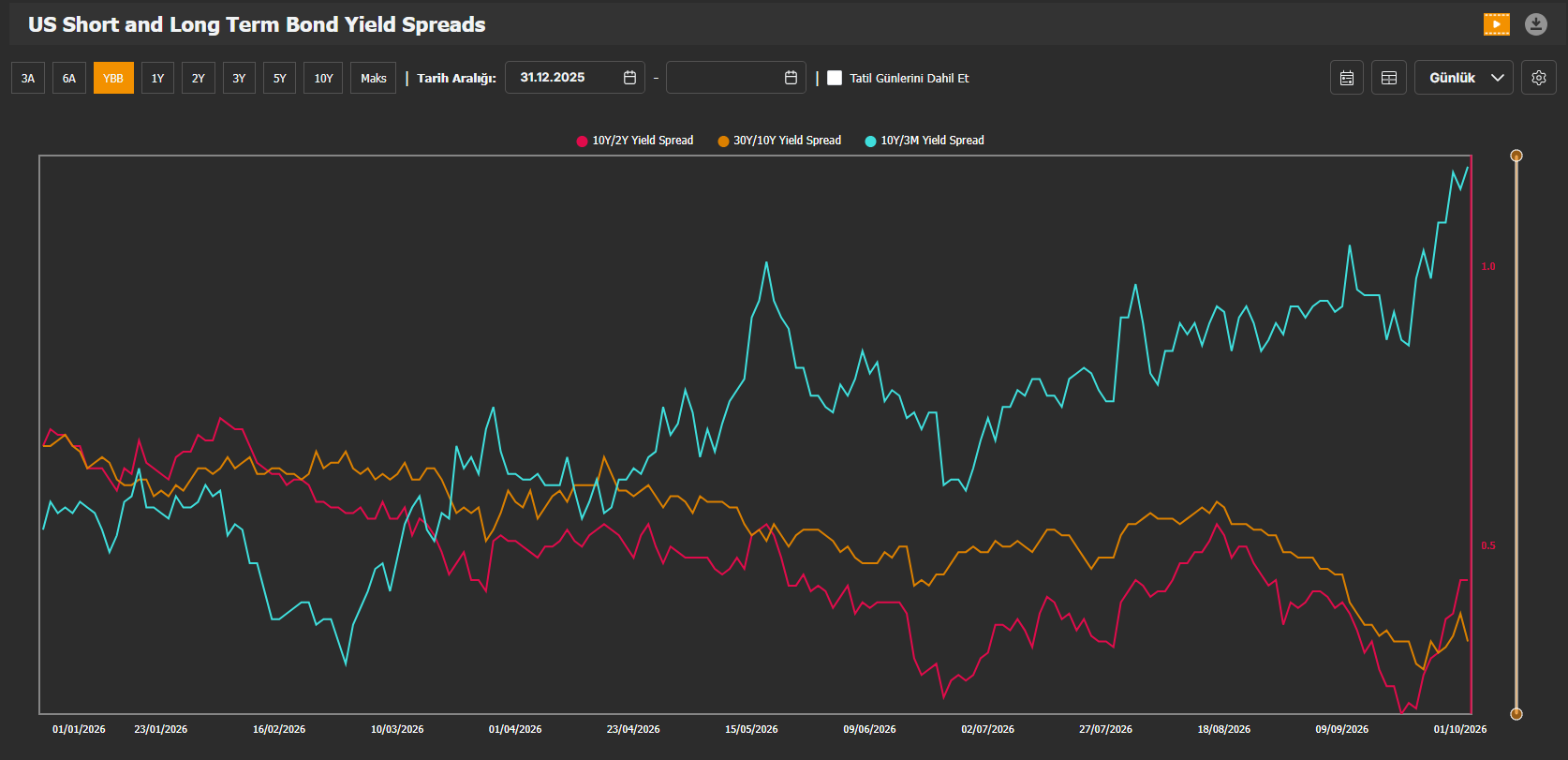Switch to table view icon
The height and width of the screenshot is (760, 1568).
click(1389, 78)
